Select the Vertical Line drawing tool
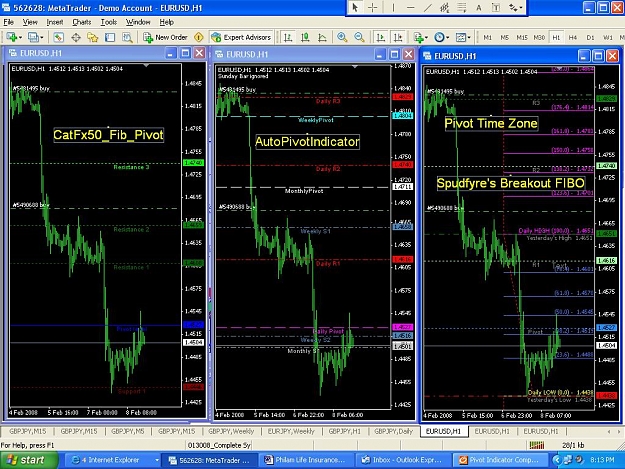 [393, 7]
